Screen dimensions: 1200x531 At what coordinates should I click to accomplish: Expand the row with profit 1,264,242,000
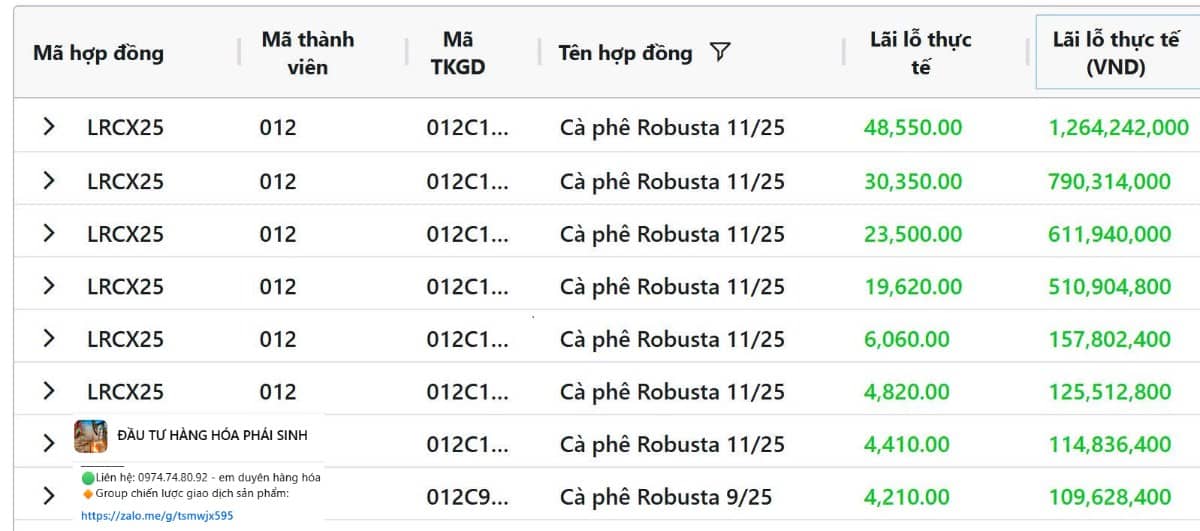(x=48, y=127)
